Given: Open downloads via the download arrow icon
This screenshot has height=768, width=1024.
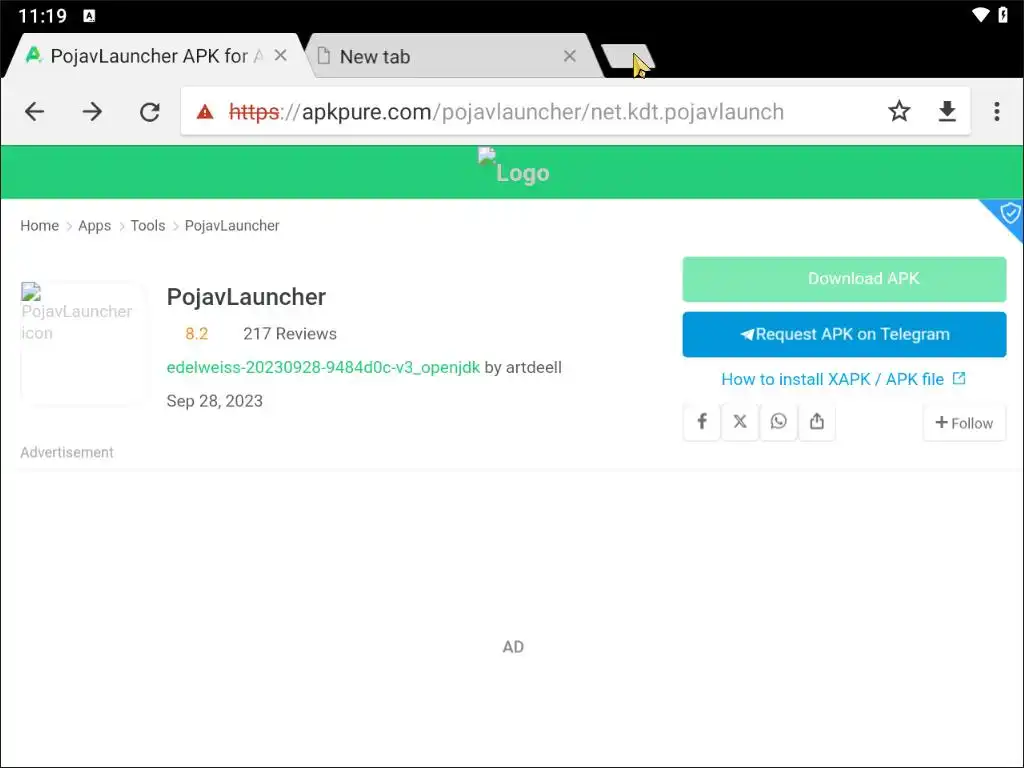Looking at the screenshot, I should [947, 112].
